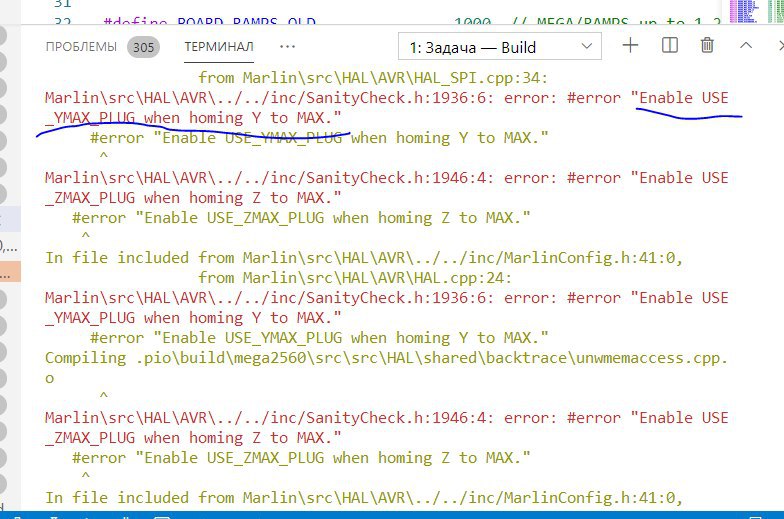Switch to the ТЕРМИНАЛ tab

pos(219,47)
